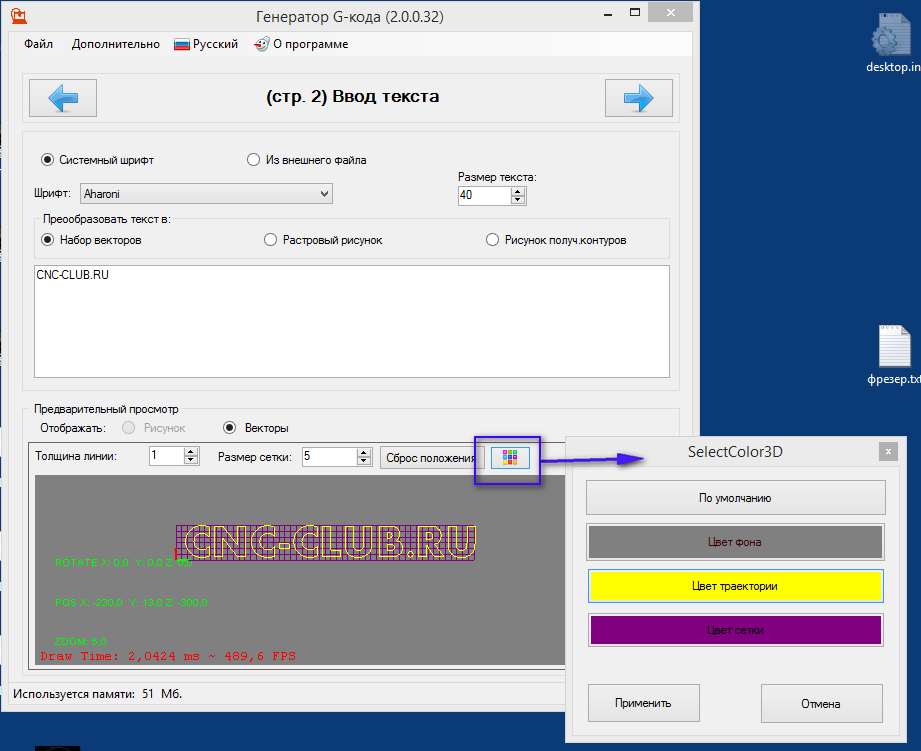Open the О программе menu
Image resolution: width=921 pixels, height=751 pixels.
[301, 44]
